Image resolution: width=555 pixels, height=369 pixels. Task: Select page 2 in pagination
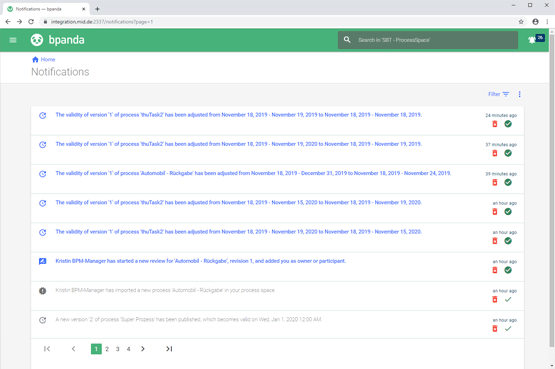[107, 349]
